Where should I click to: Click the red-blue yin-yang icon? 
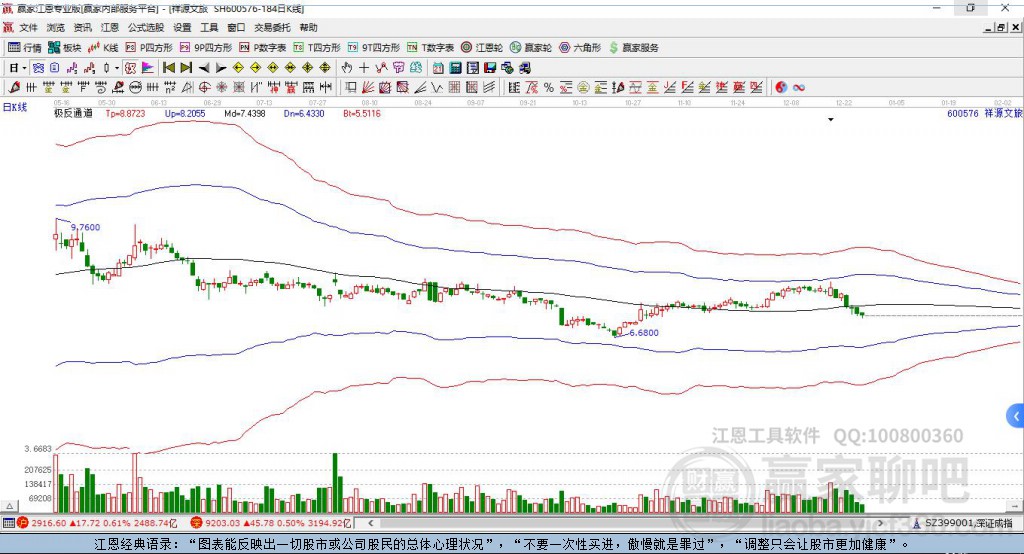click(781, 88)
